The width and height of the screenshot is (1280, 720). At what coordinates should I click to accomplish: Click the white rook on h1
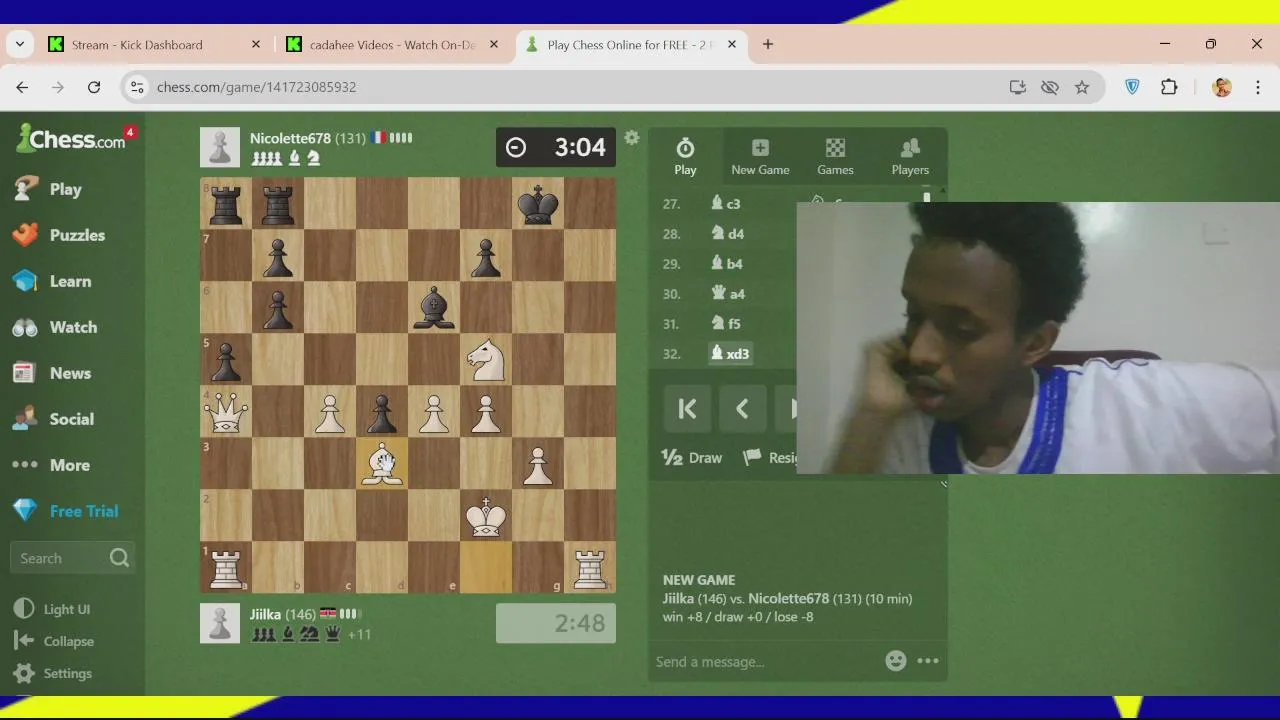[590, 567]
